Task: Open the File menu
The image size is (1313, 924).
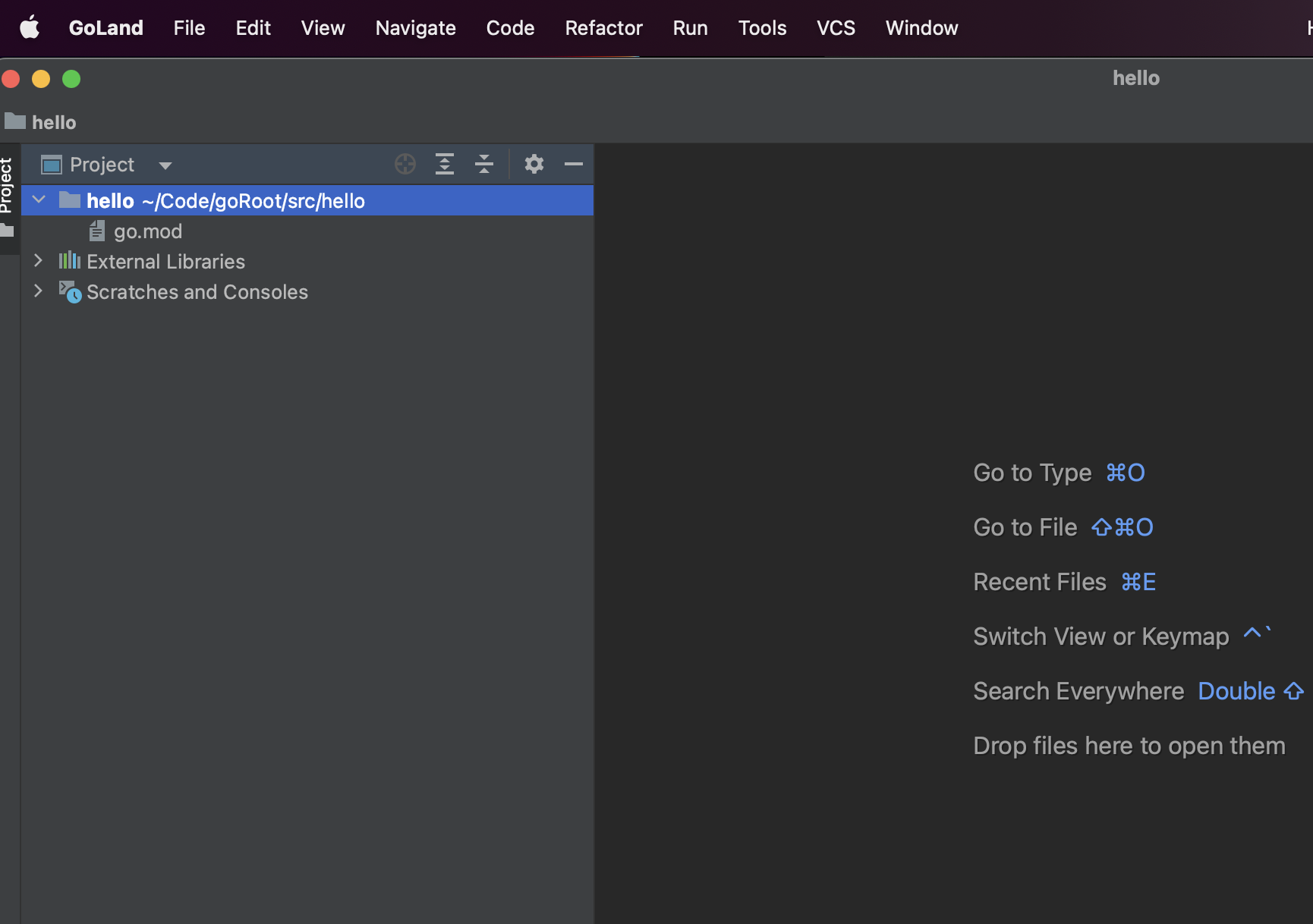Action: pyautogui.click(x=189, y=28)
